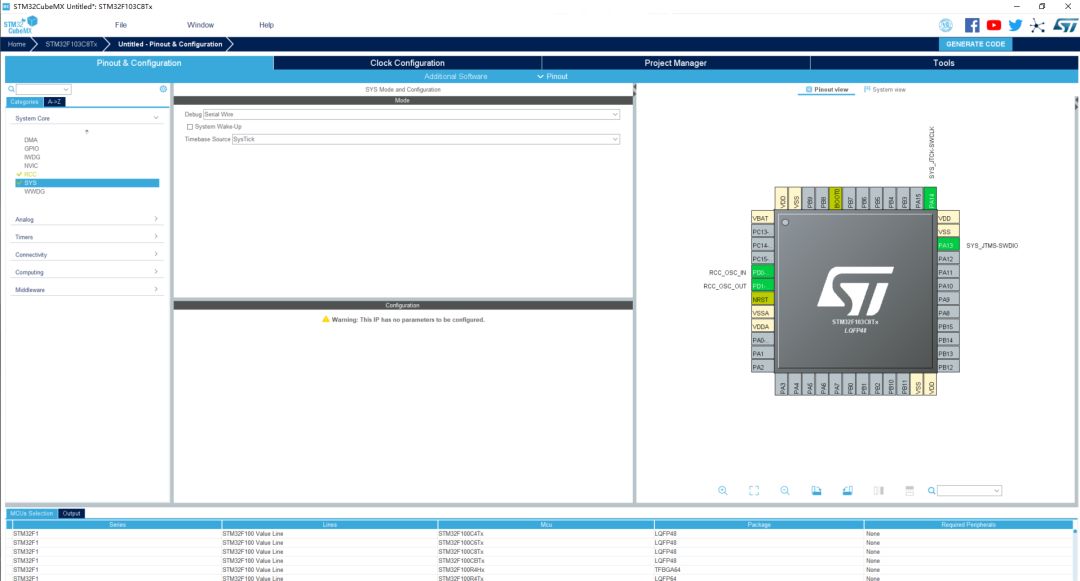The height and width of the screenshot is (581, 1080).
Task: Open the Output tab at bottom
Action: click(72, 514)
